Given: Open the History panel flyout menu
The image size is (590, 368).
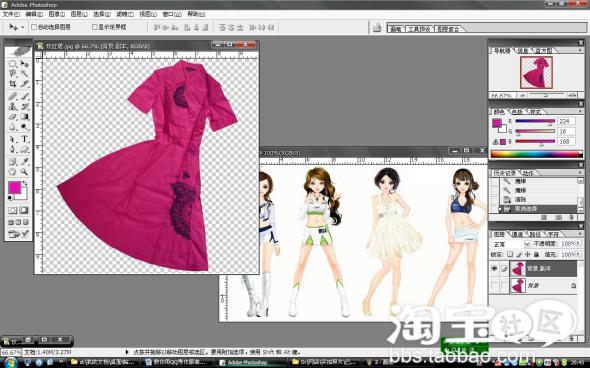Looking at the screenshot, I should [x=581, y=172].
